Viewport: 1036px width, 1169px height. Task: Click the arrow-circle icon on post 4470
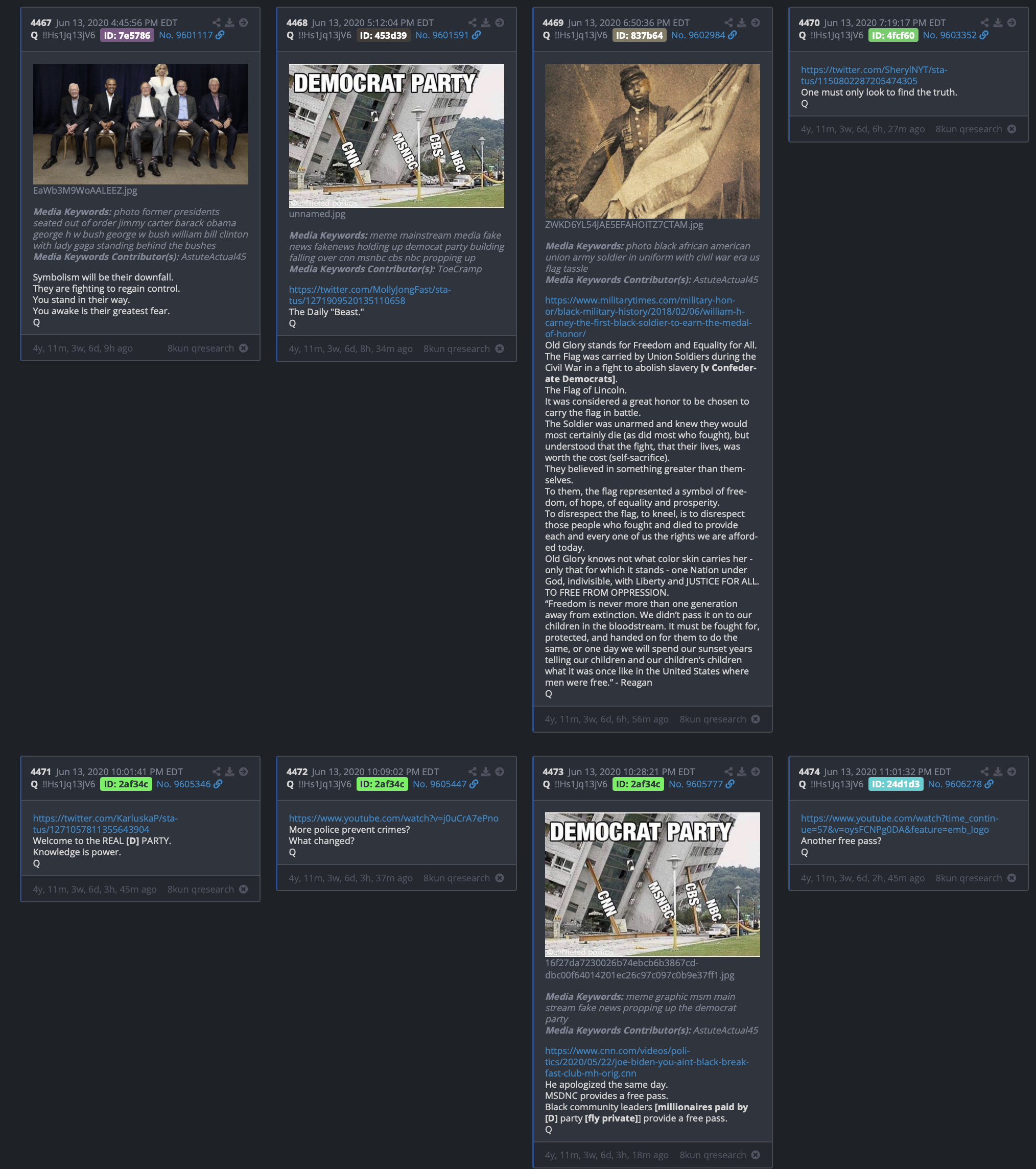click(x=1012, y=23)
